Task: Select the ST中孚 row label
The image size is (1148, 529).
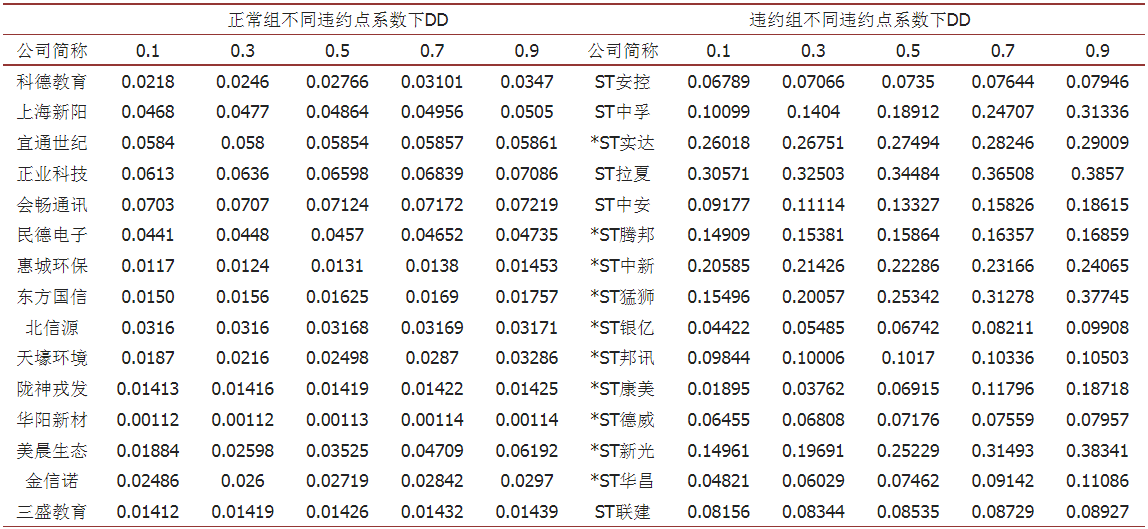Action: point(622,113)
